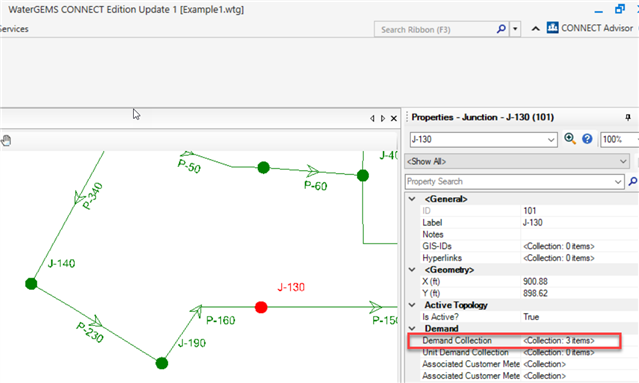Viewport: 639px width, 383px height.
Task: Click the Property Search magnifier icon
Action: tap(633, 181)
